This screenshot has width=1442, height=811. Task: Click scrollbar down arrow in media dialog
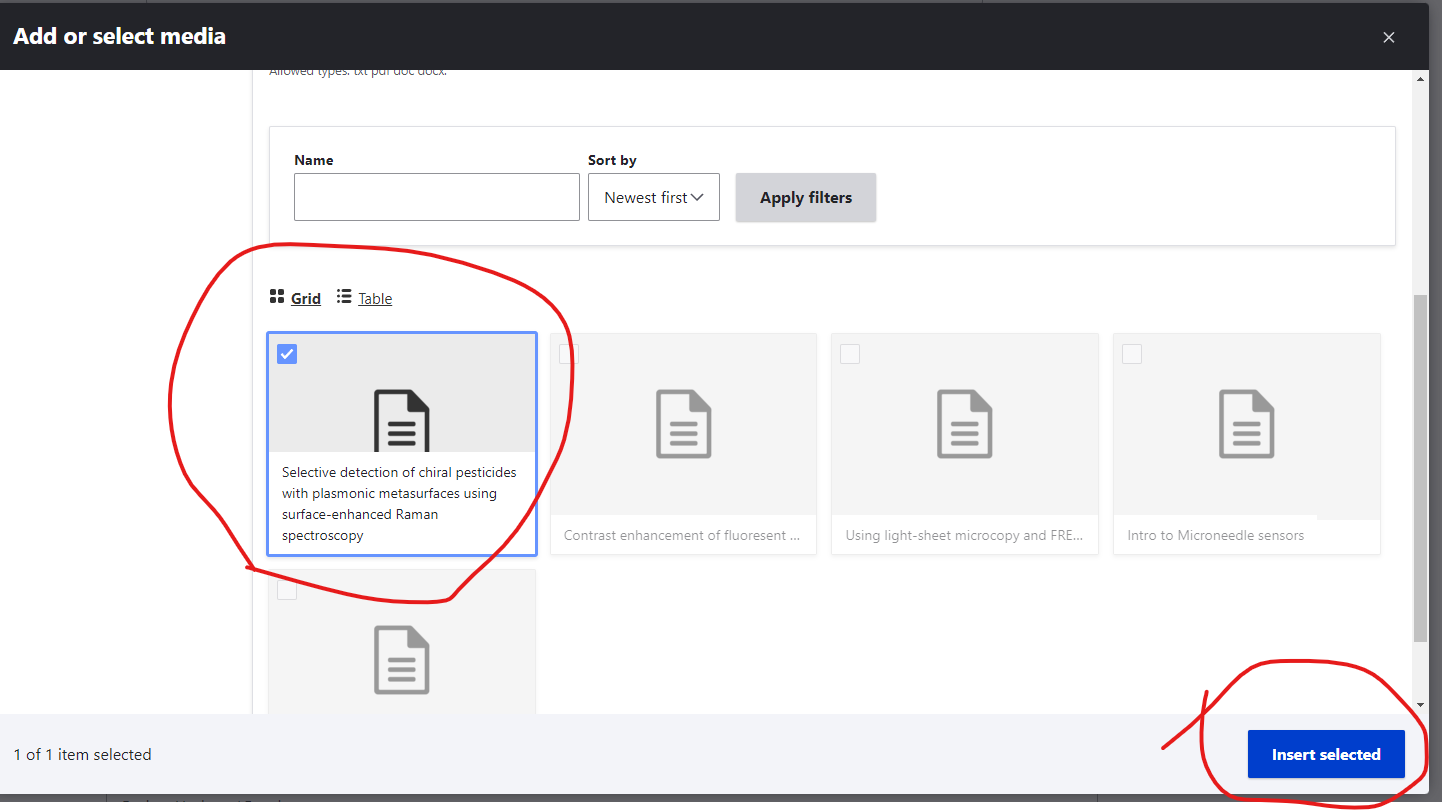pos(1420,705)
